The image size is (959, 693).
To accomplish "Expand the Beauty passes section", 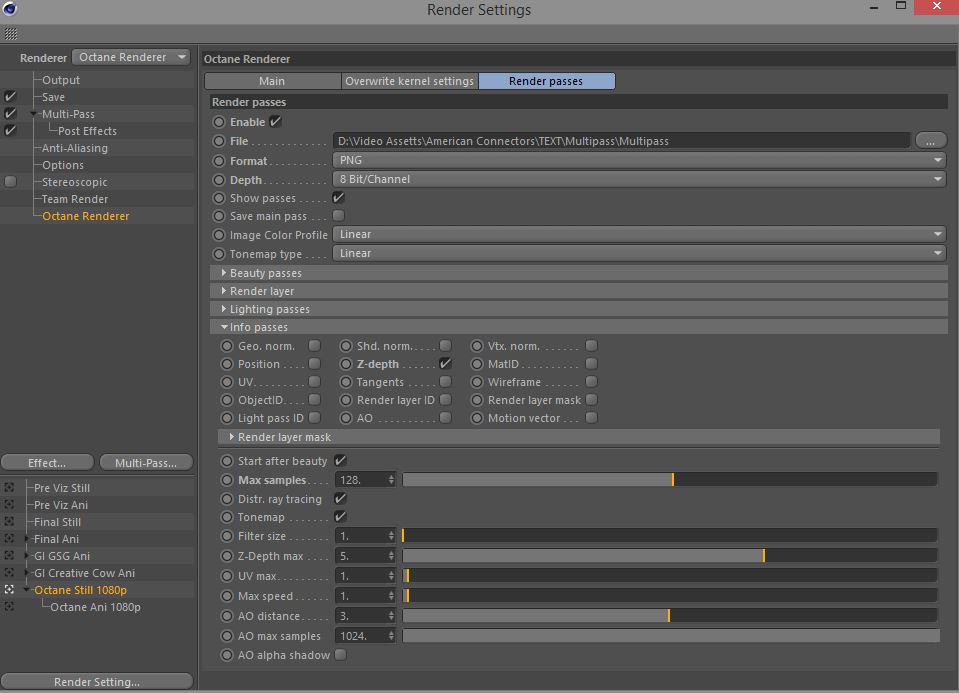I will click(x=224, y=273).
